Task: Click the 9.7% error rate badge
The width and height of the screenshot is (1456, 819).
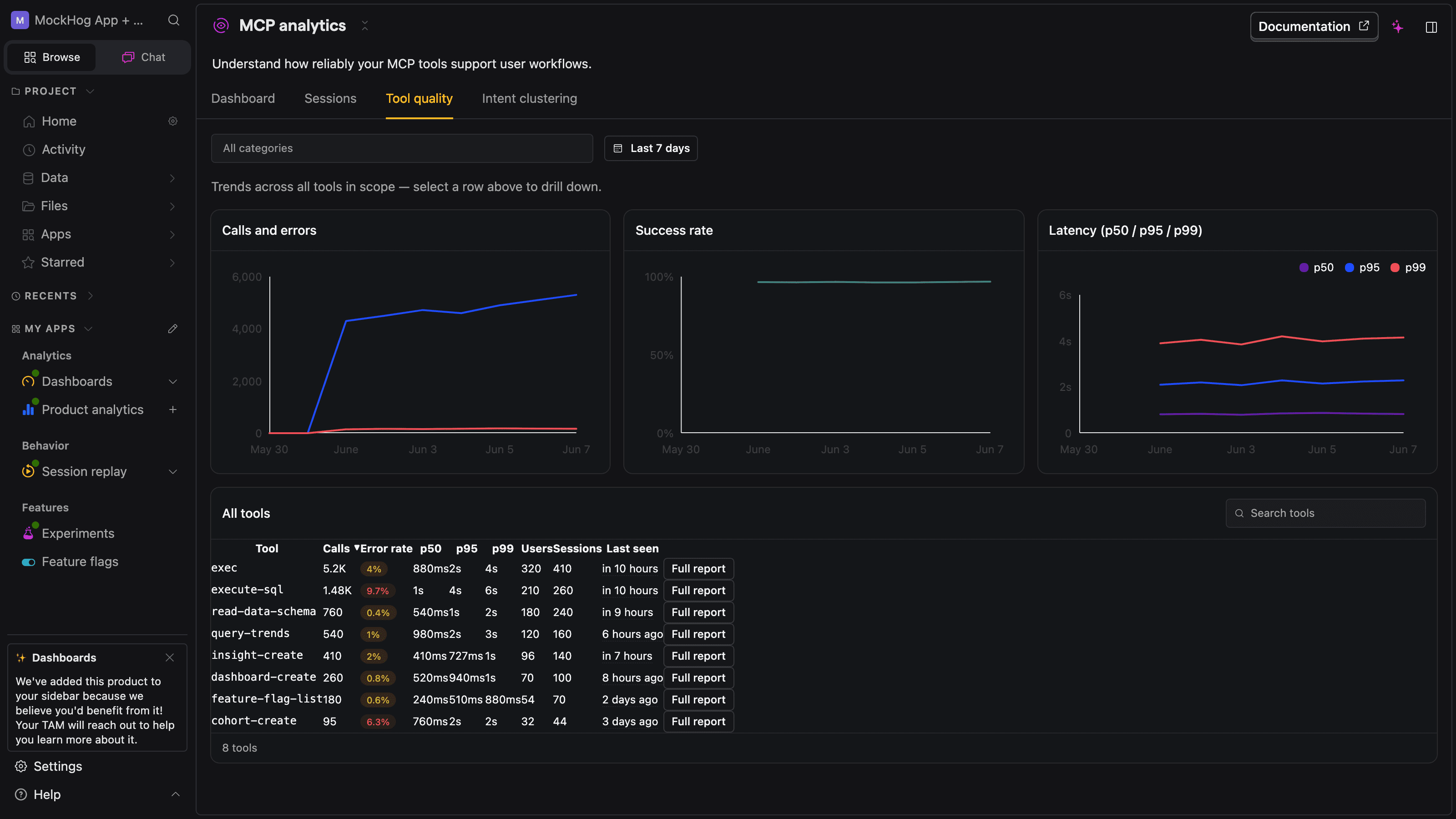Action: click(x=378, y=591)
